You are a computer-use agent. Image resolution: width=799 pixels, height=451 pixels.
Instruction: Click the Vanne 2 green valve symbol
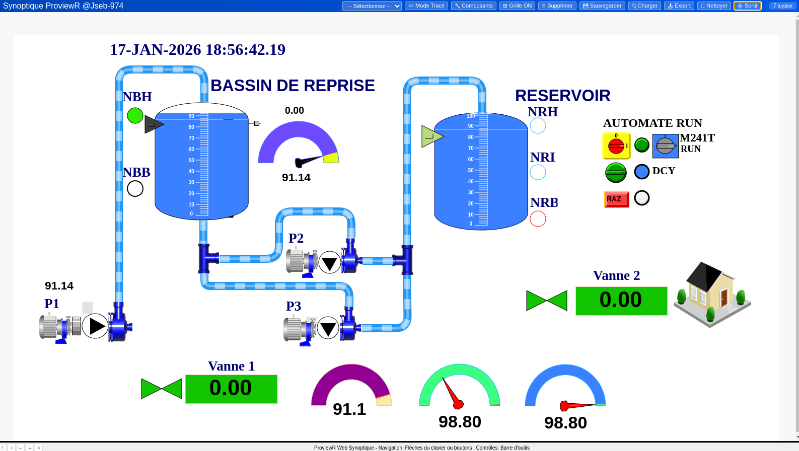click(x=547, y=300)
